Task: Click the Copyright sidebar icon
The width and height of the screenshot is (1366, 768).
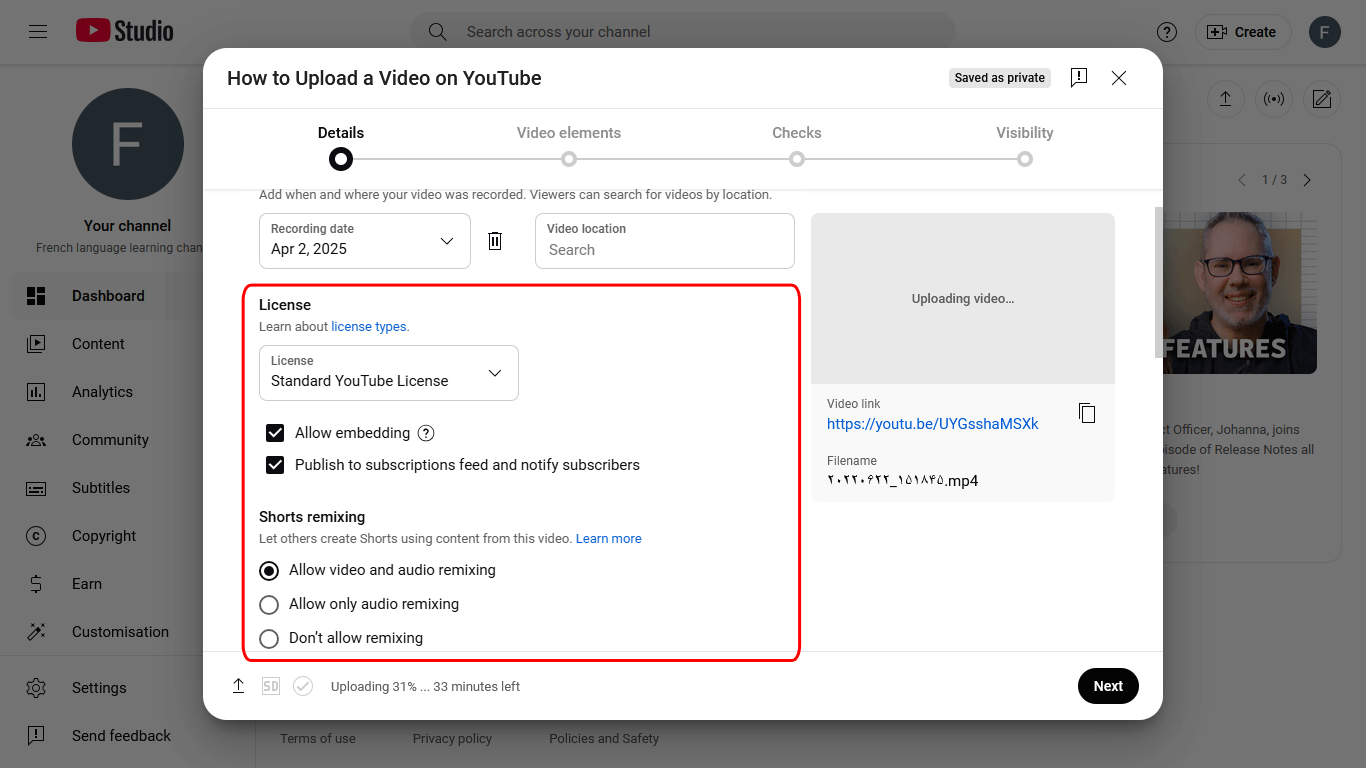Action: click(x=36, y=536)
